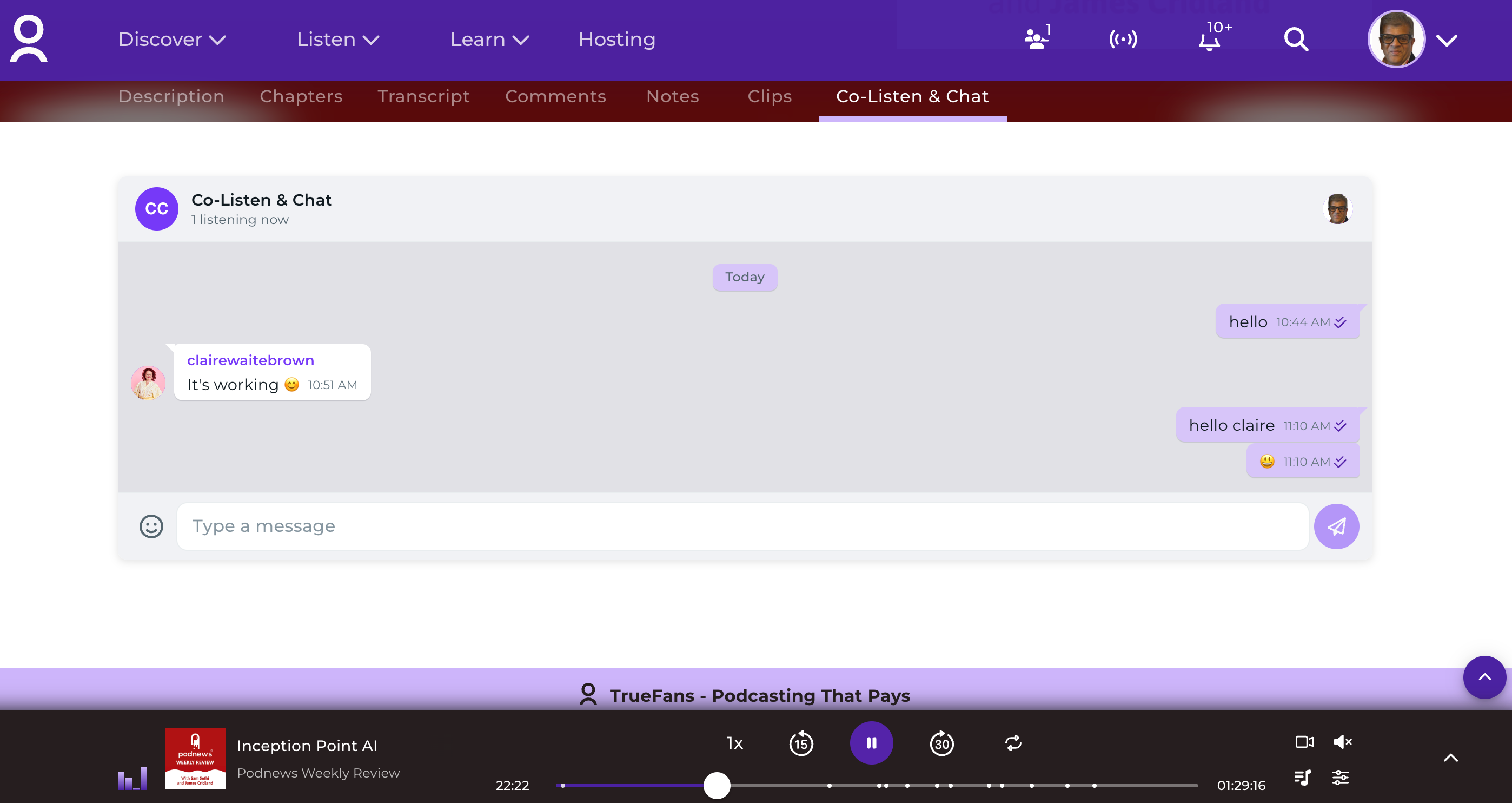This screenshot has height=803, width=1512.
Task: Switch to the Chapters tab
Action: coord(301,96)
